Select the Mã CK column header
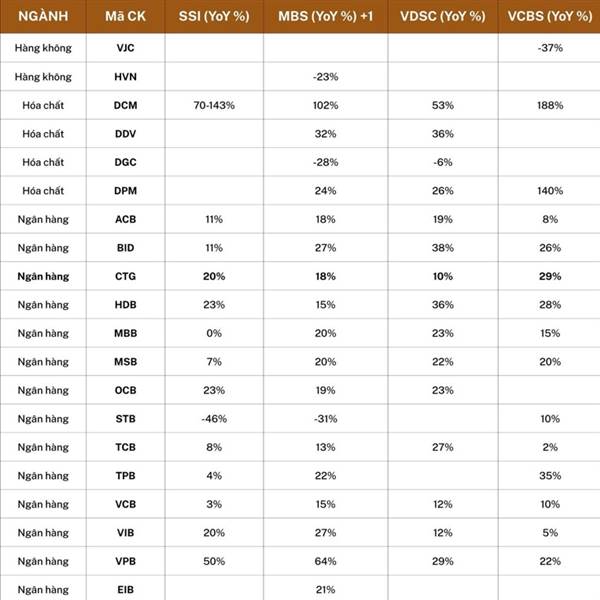 (126, 16)
